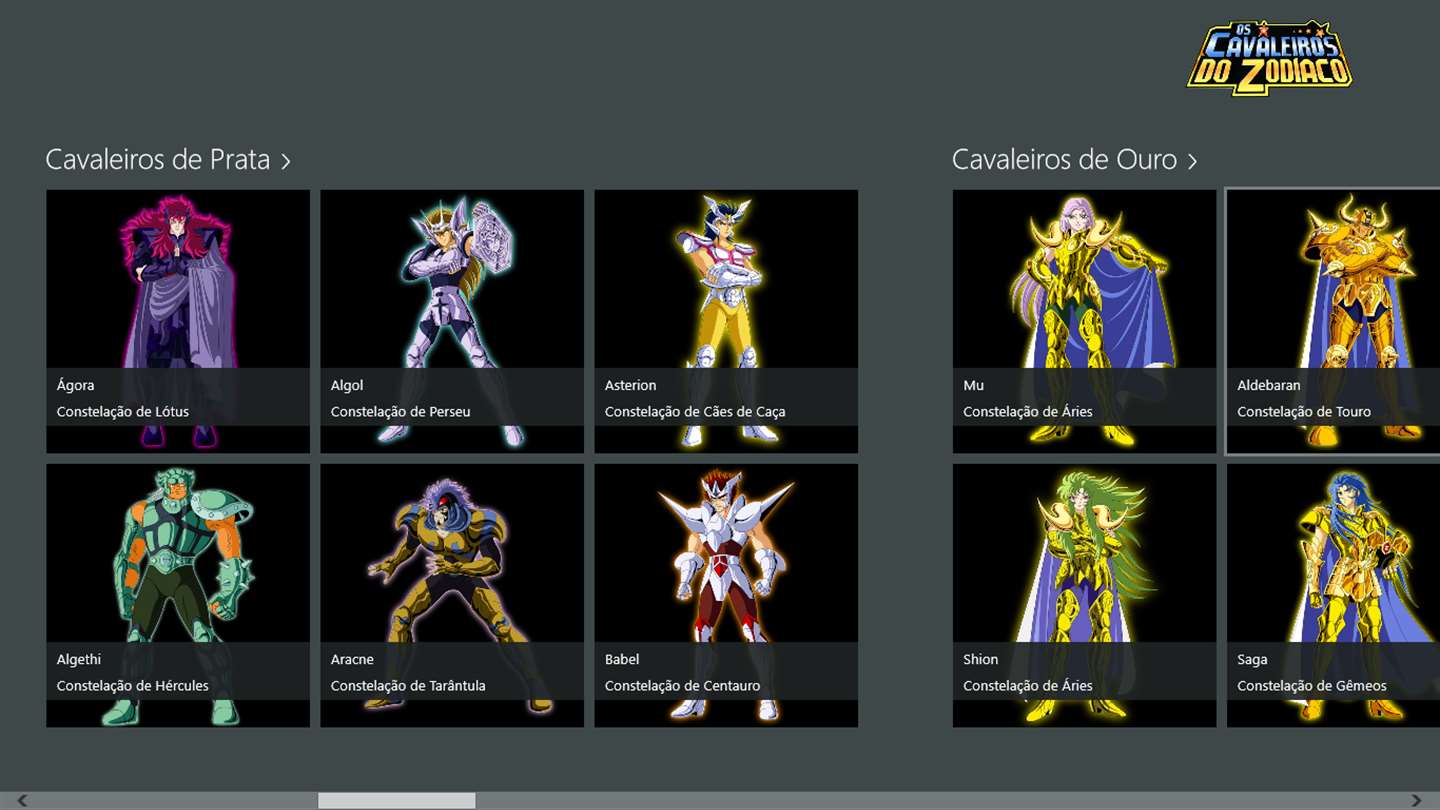
Task: Select the Aracne character card
Action: [452, 595]
